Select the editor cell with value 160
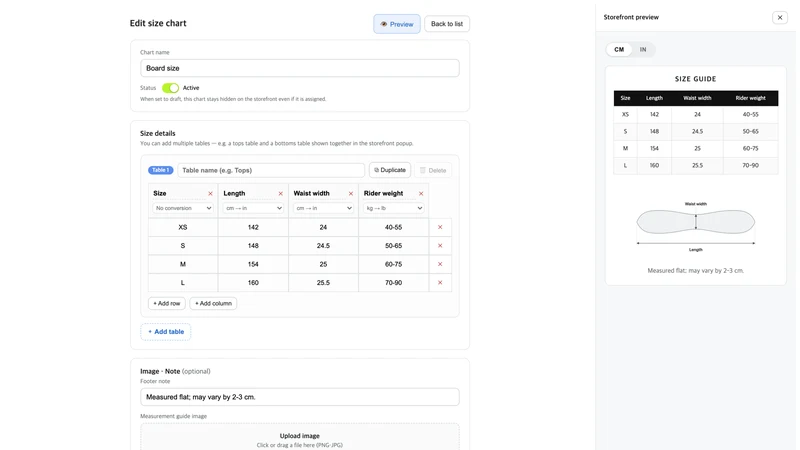The width and height of the screenshot is (800, 450). click(253, 282)
